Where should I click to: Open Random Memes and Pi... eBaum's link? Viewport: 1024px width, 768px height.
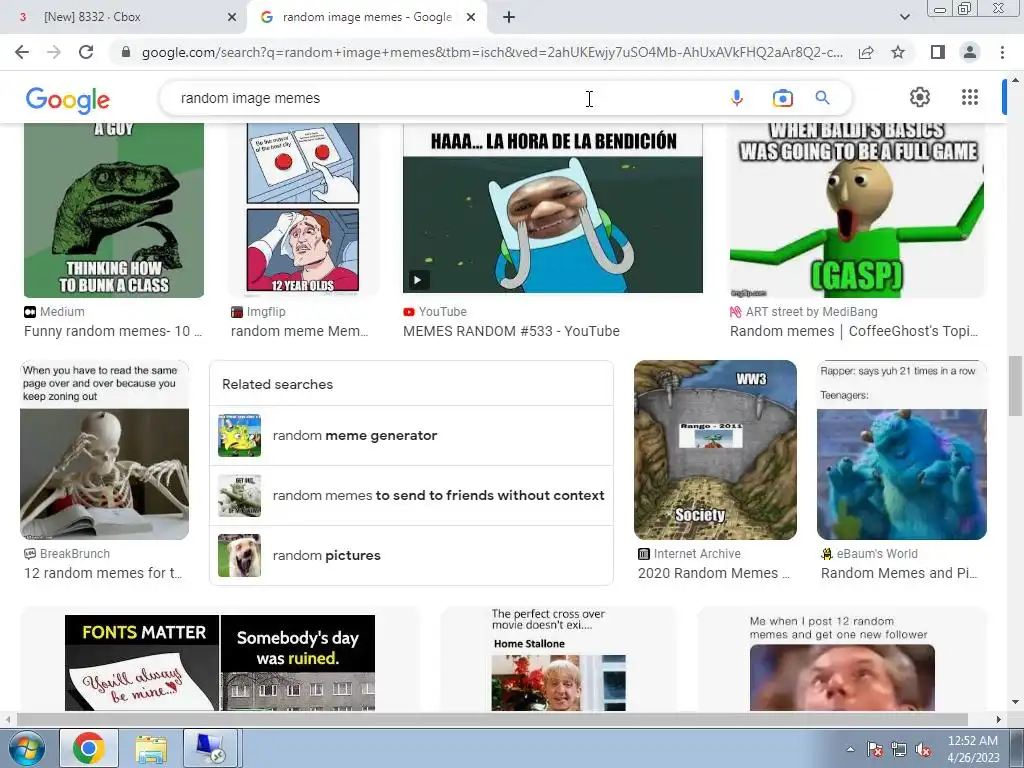pyautogui.click(x=899, y=573)
